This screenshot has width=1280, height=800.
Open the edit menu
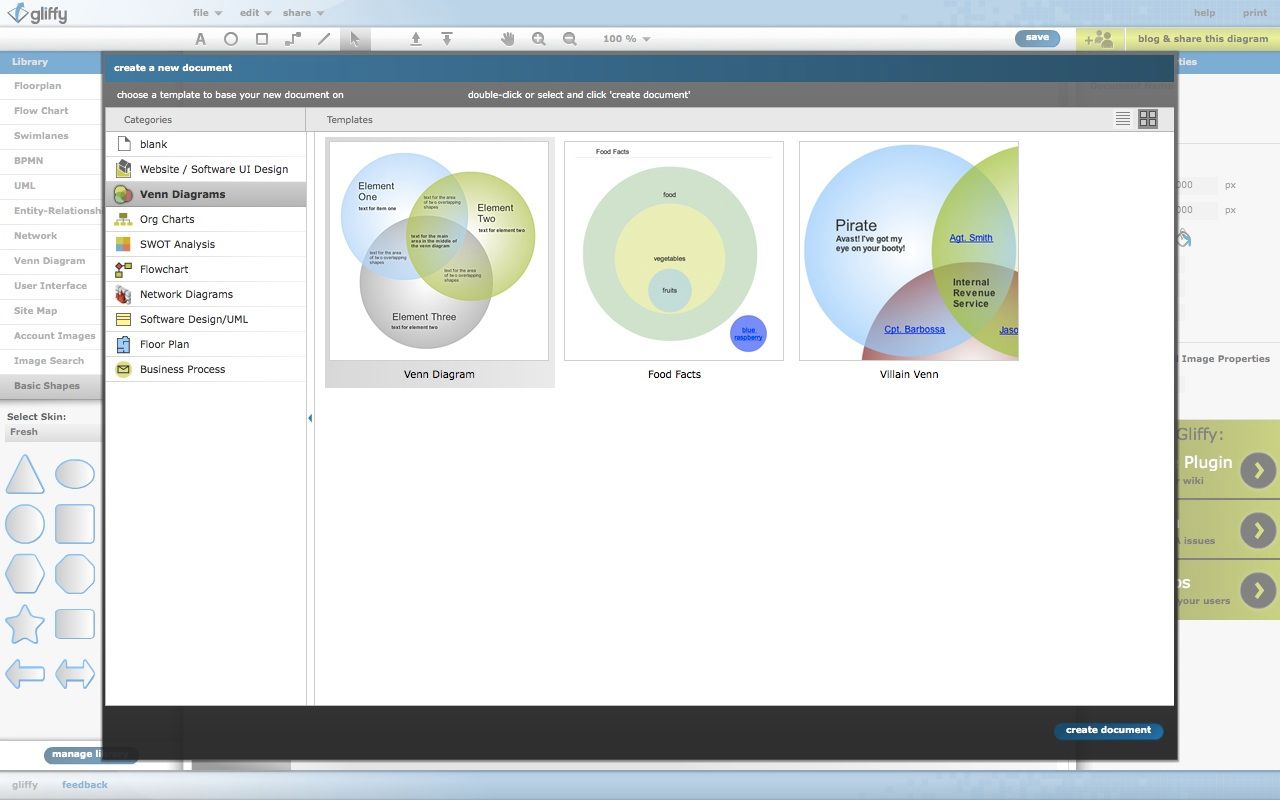point(255,13)
